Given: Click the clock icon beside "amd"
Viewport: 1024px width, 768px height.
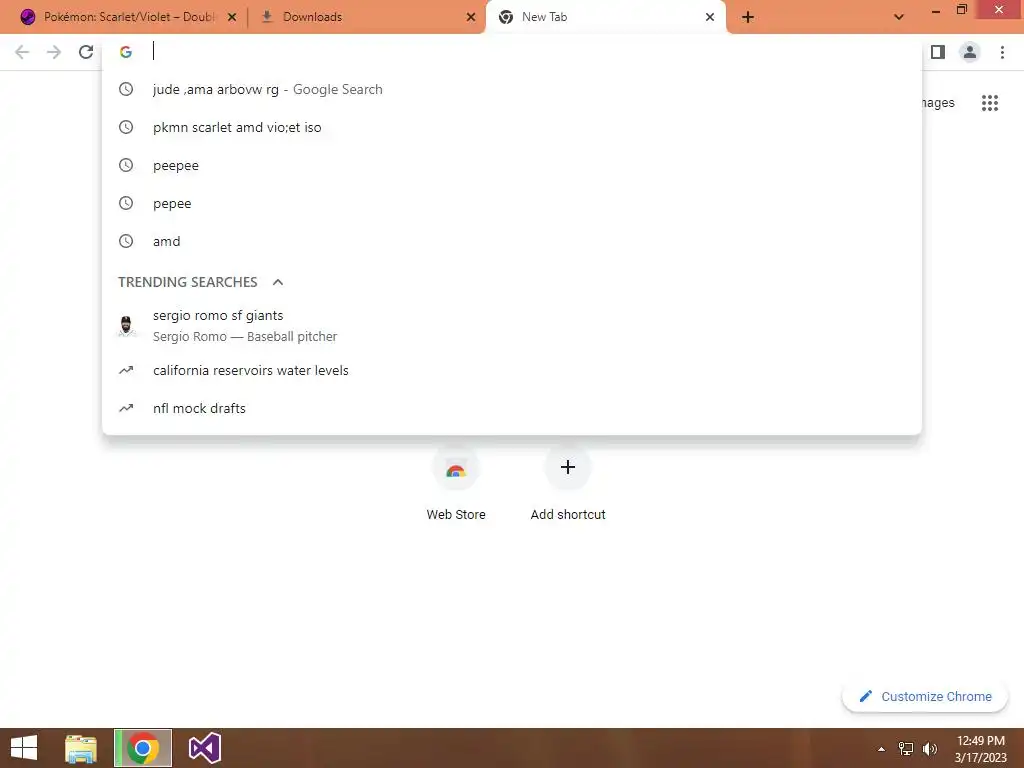Looking at the screenshot, I should coord(126,241).
